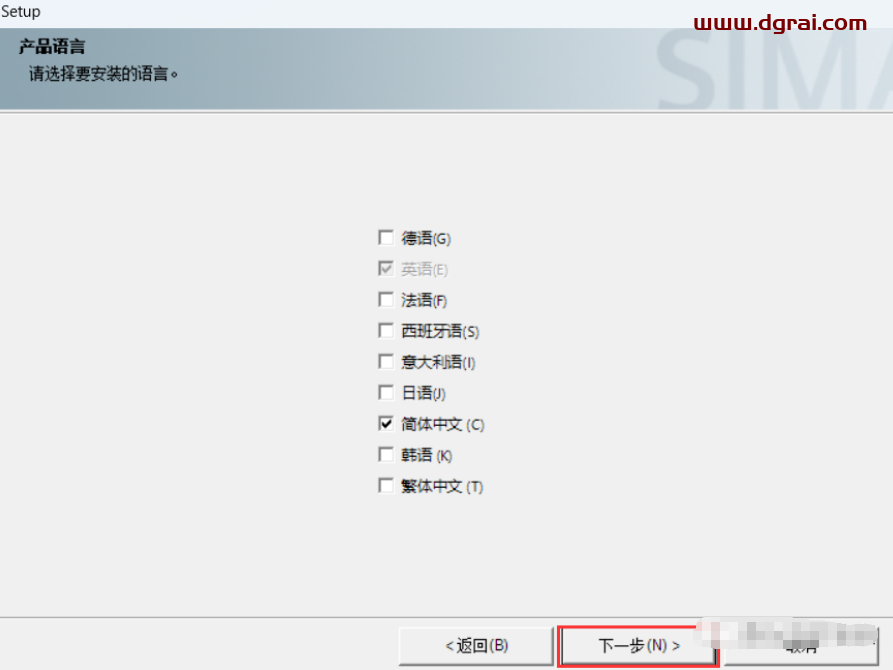Click the Setup window title text

pyautogui.click(x=21, y=12)
